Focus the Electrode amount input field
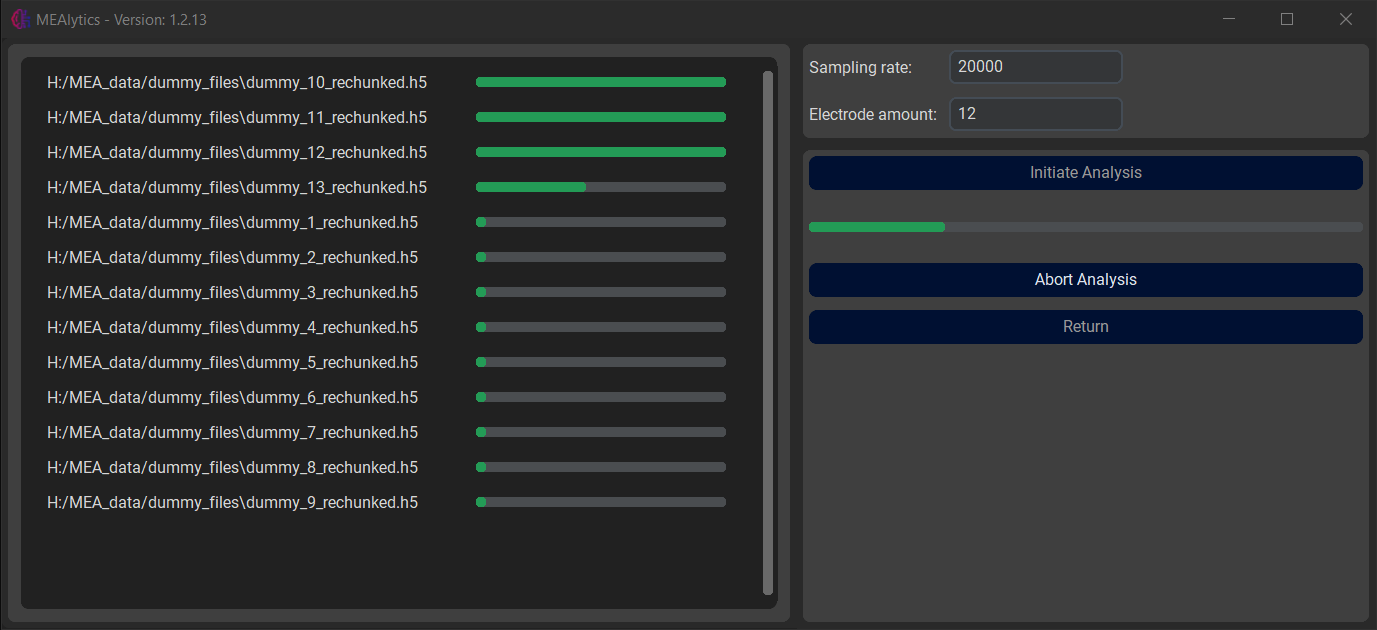1377x630 pixels. coord(1035,114)
